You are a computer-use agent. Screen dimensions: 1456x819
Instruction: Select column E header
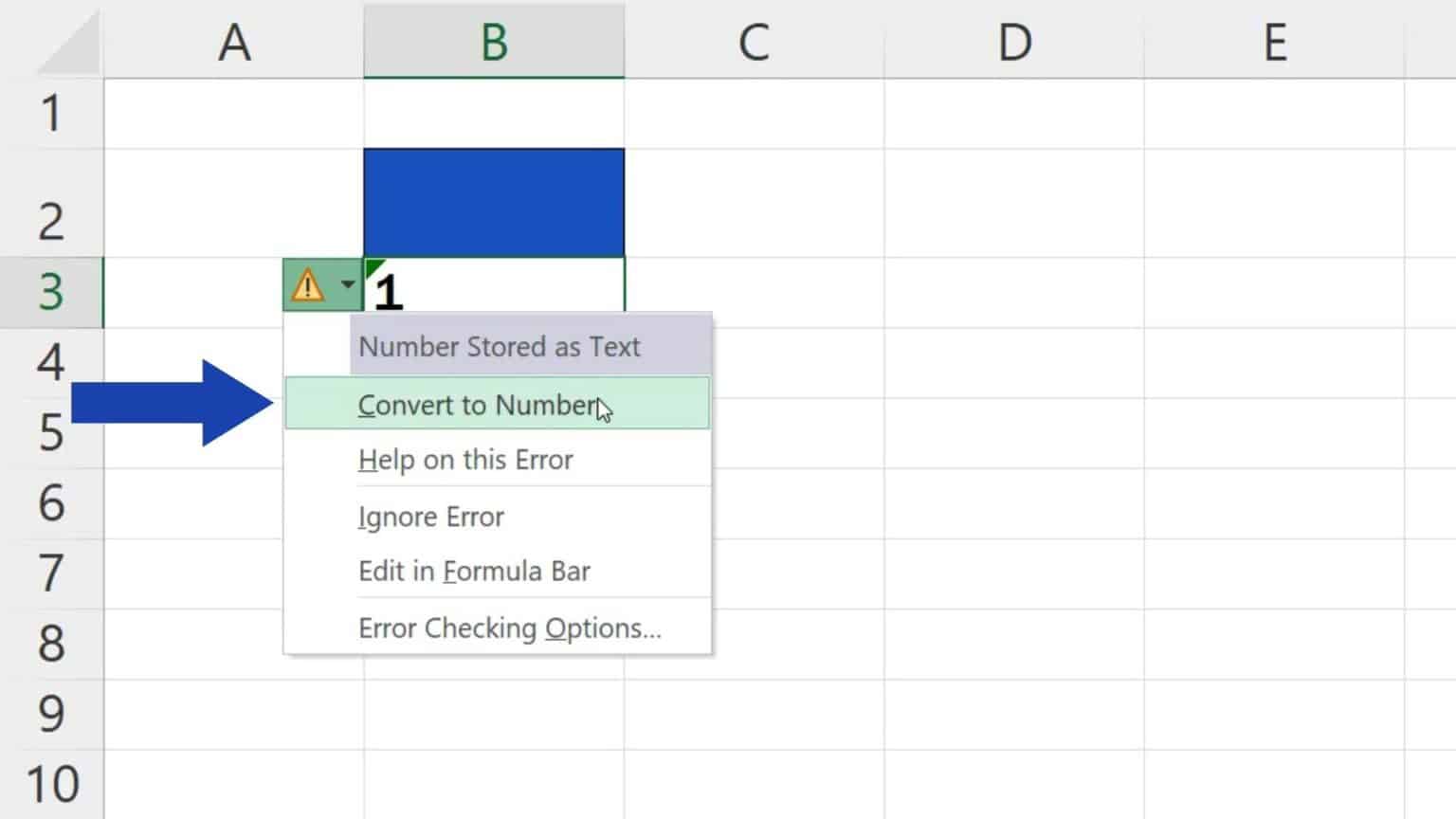tap(1275, 42)
